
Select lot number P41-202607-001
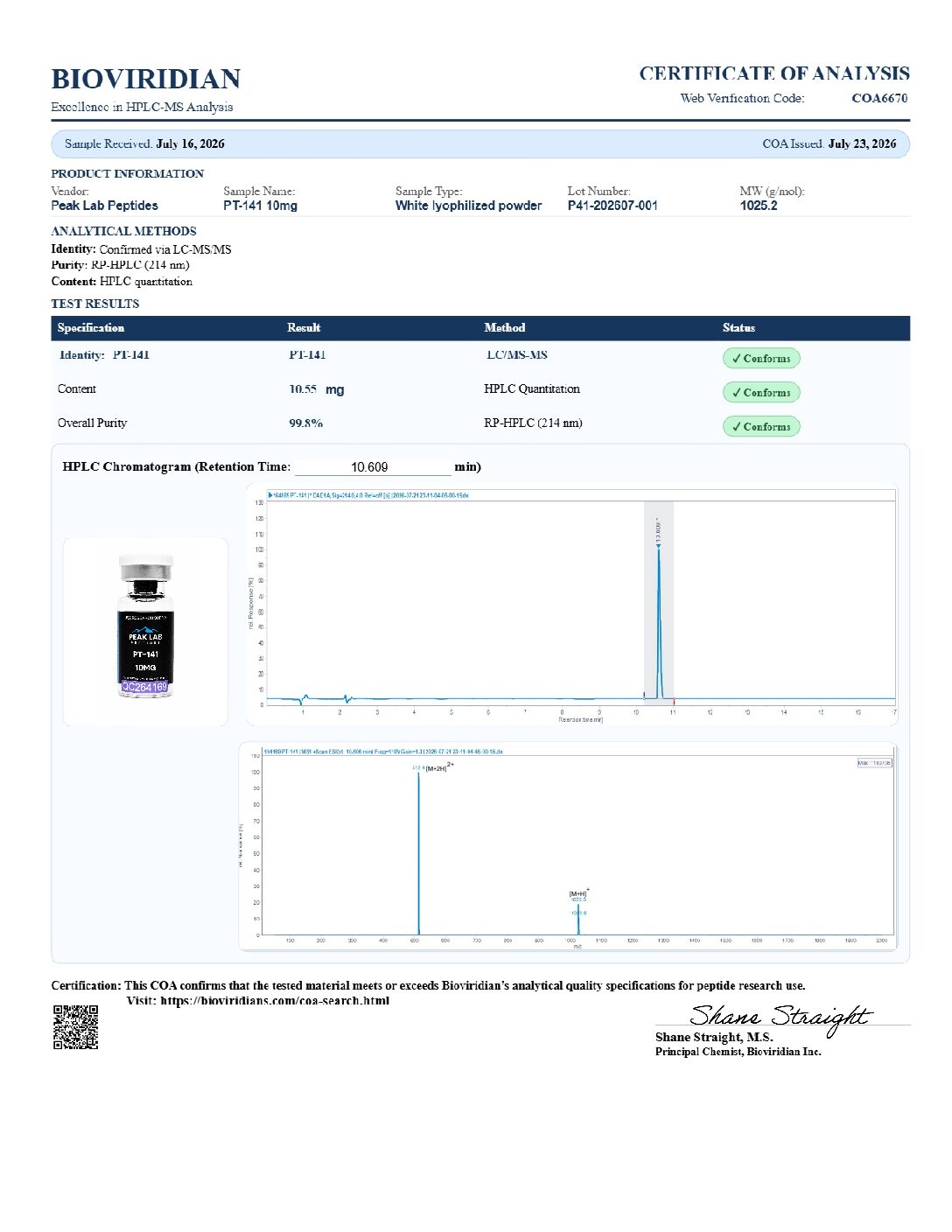(612, 206)
